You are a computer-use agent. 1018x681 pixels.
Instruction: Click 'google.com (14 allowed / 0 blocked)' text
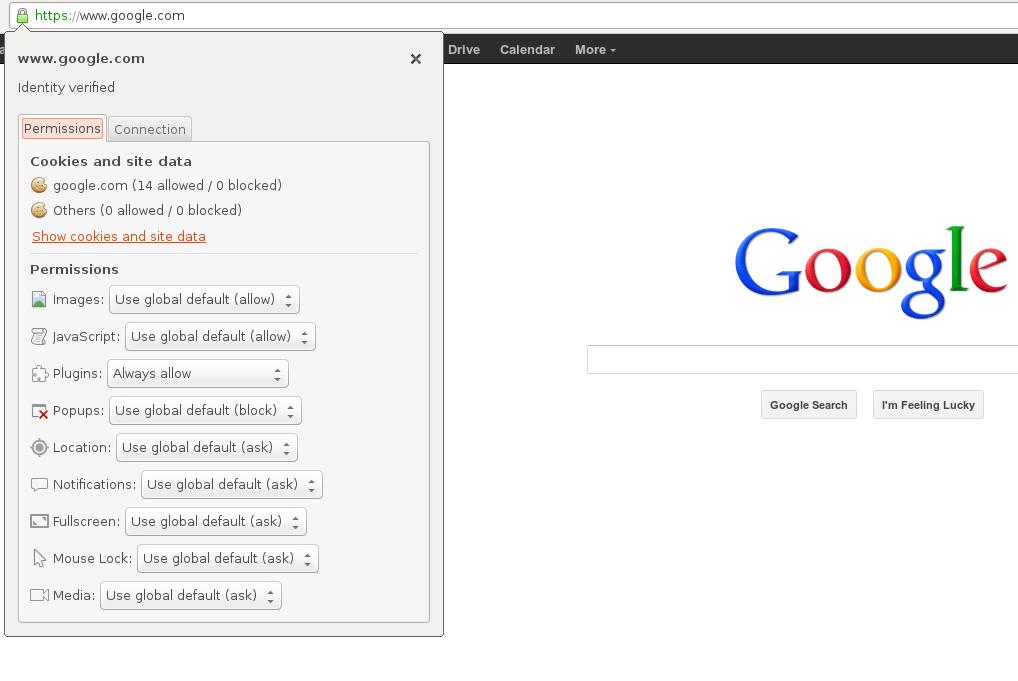[168, 186]
